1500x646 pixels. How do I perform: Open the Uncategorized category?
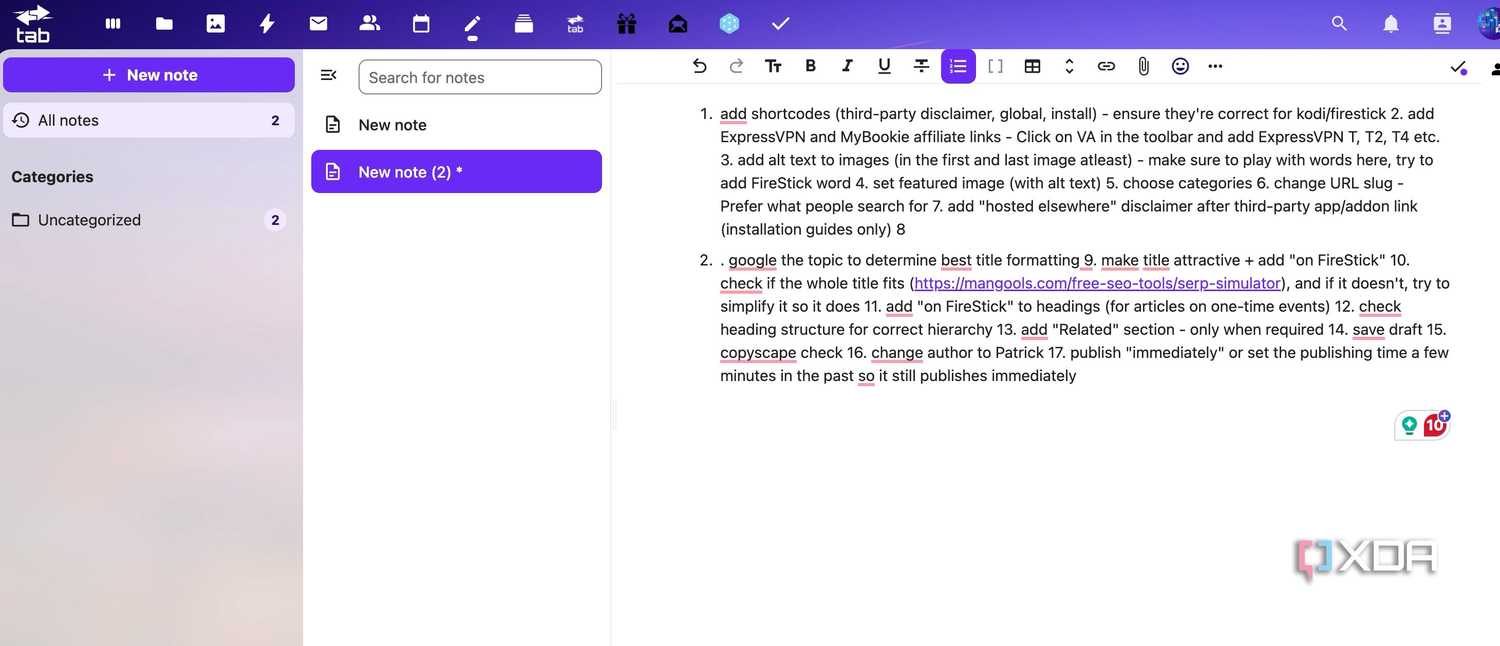click(149, 220)
